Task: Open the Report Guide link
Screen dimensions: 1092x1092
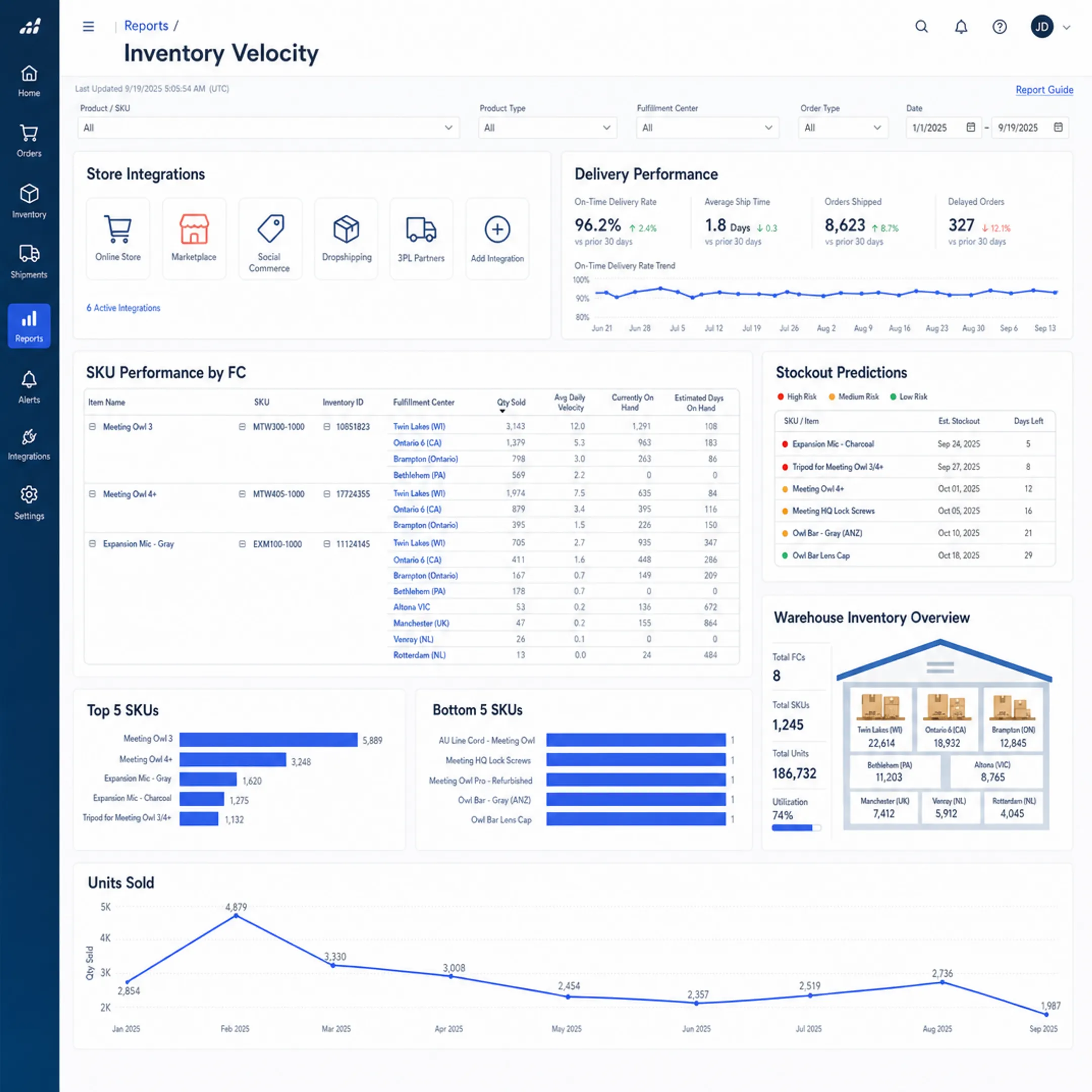Action: pyautogui.click(x=1044, y=90)
